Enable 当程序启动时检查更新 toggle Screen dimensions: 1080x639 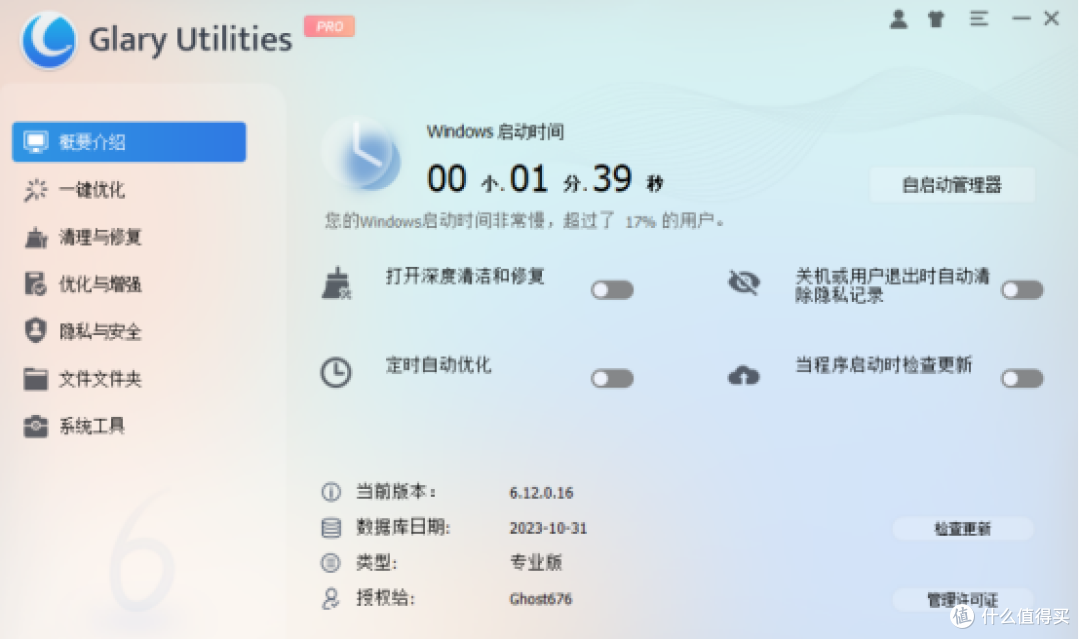click(x=1023, y=378)
